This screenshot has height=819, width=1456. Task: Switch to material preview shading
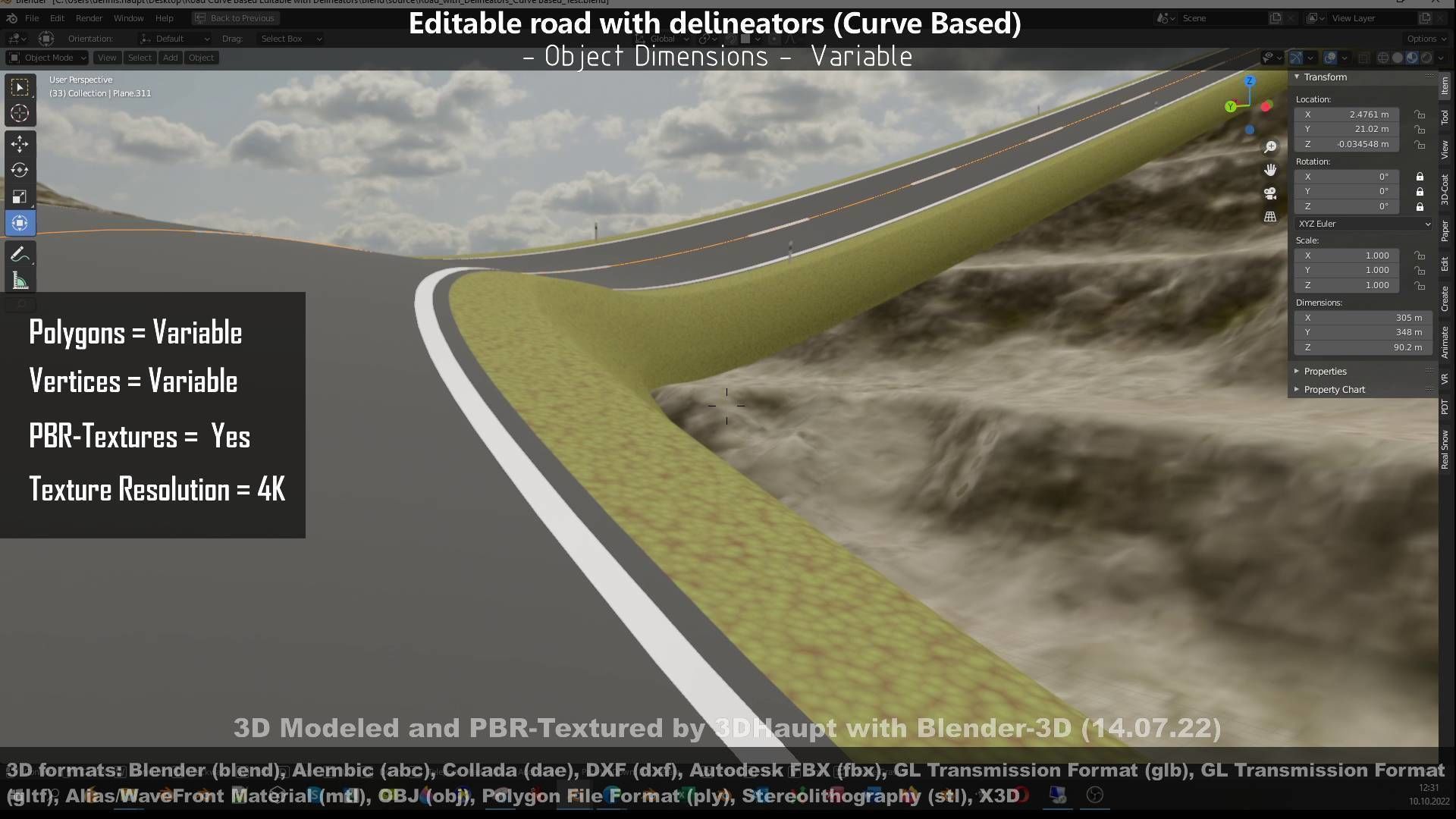[x=1412, y=58]
